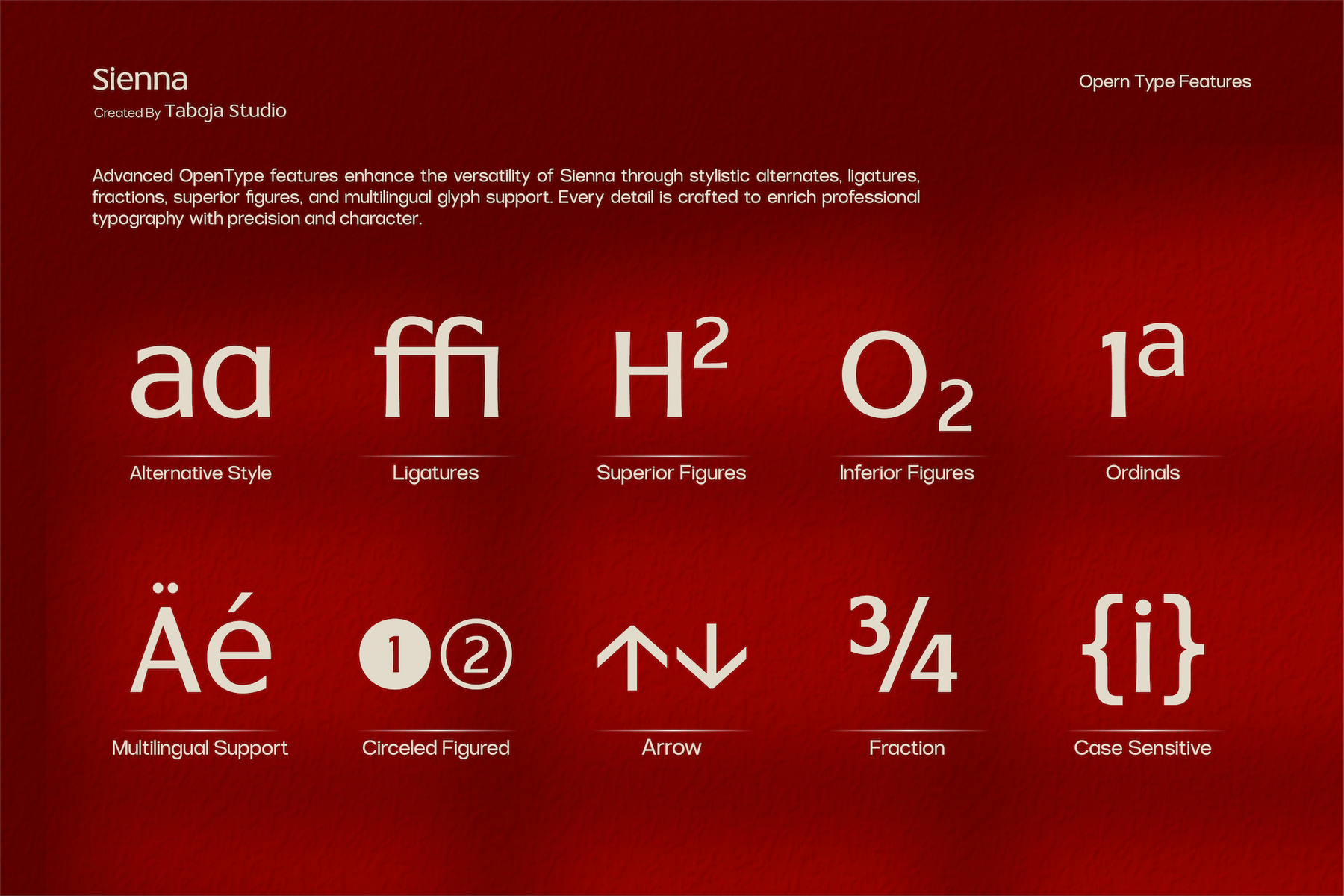Click the Superior Figures caption
Viewport: 1344px width, 896px height.
(x=671, y=473)
